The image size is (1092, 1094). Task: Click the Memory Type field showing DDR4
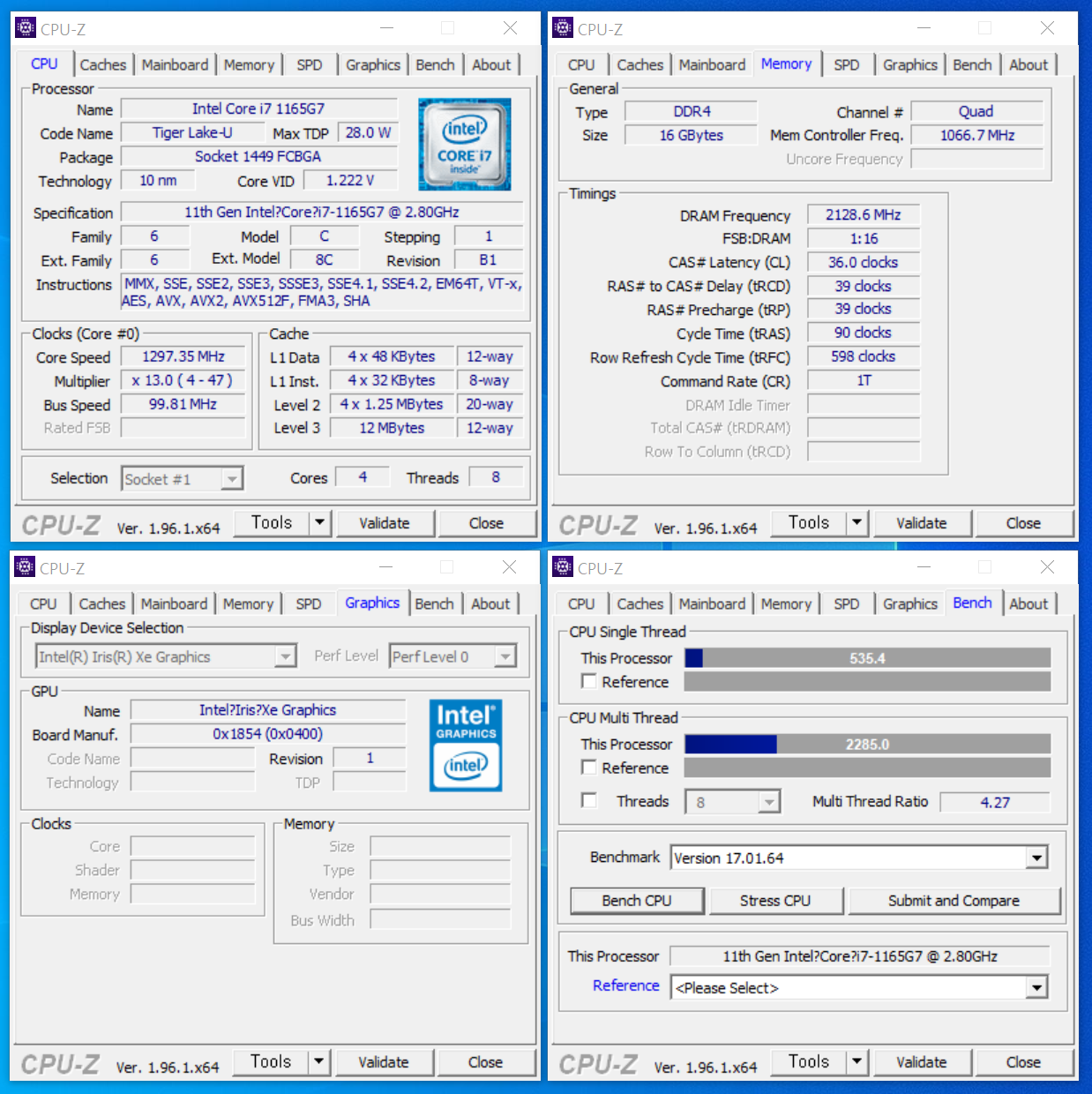point(691,111)
